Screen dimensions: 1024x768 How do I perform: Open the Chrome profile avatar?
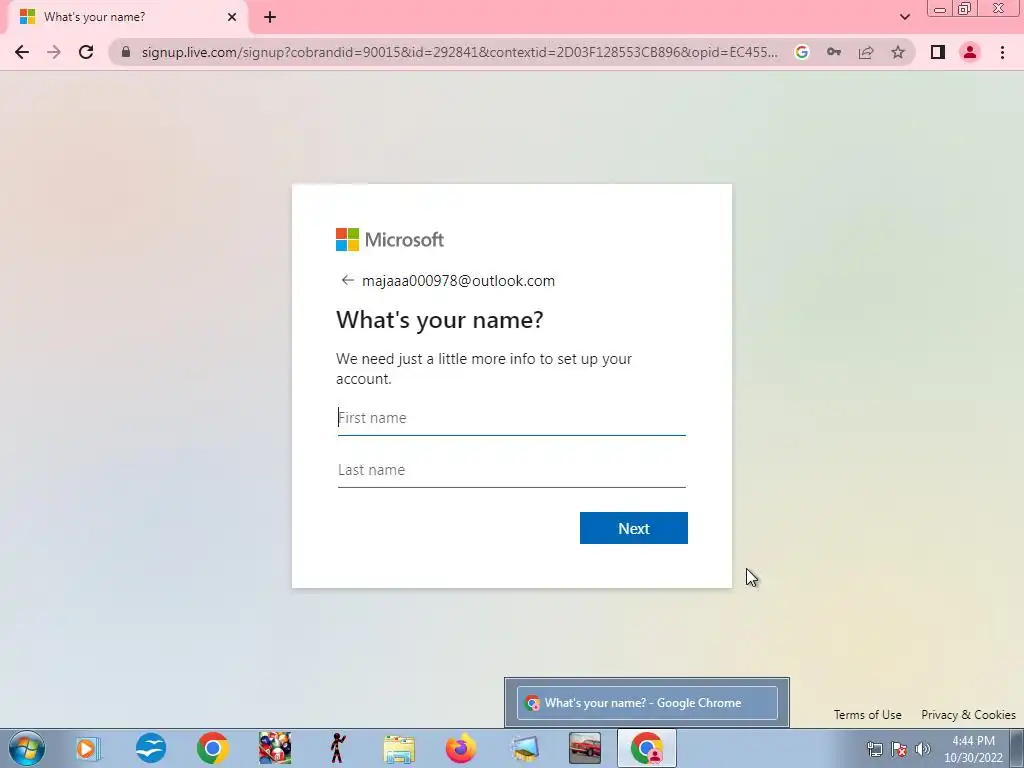970,52
